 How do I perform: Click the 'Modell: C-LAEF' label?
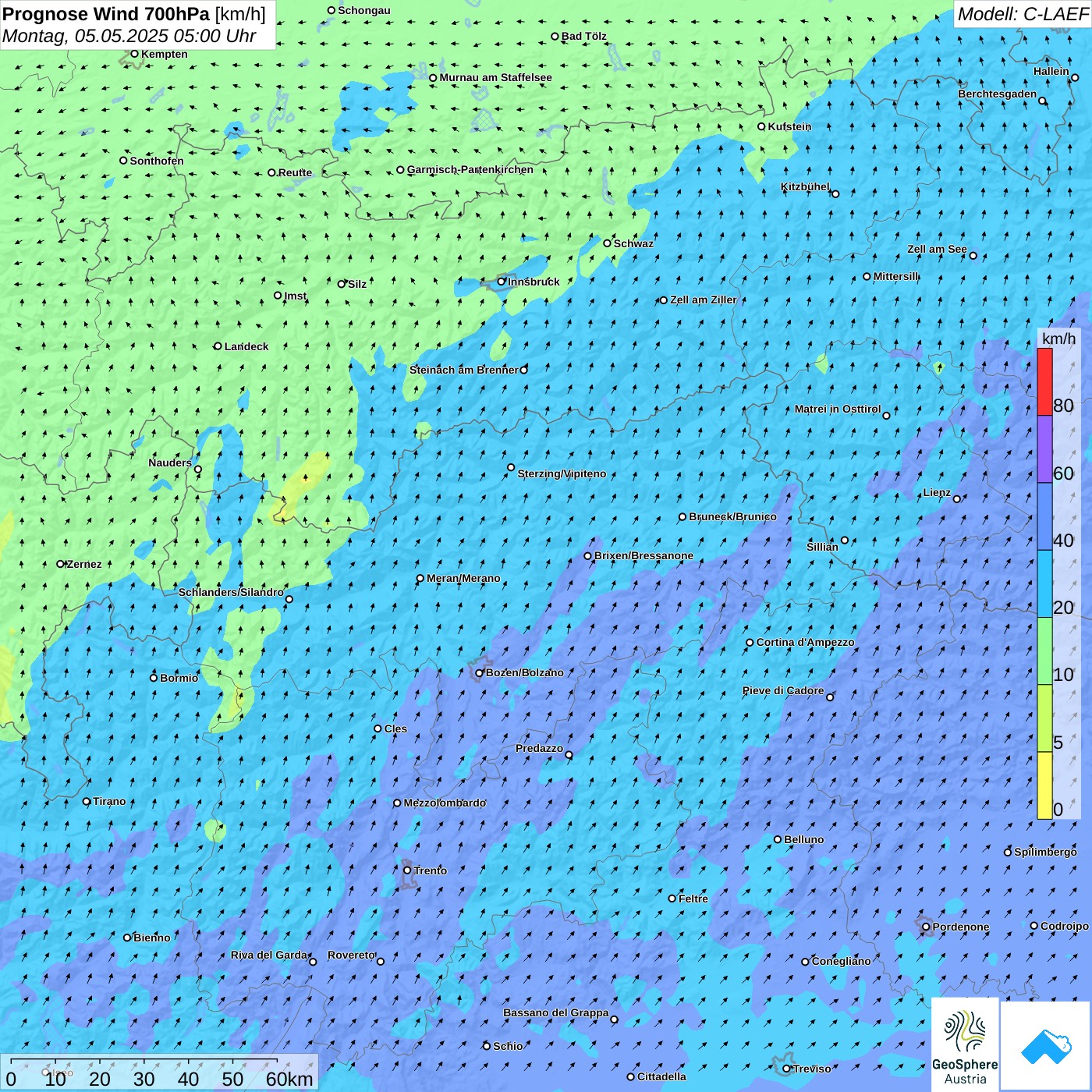1023,14
